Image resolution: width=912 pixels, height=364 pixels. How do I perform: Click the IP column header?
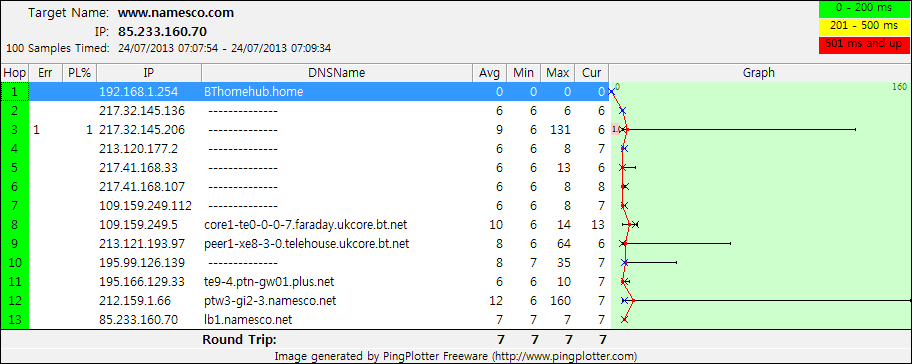coord(149,73)
